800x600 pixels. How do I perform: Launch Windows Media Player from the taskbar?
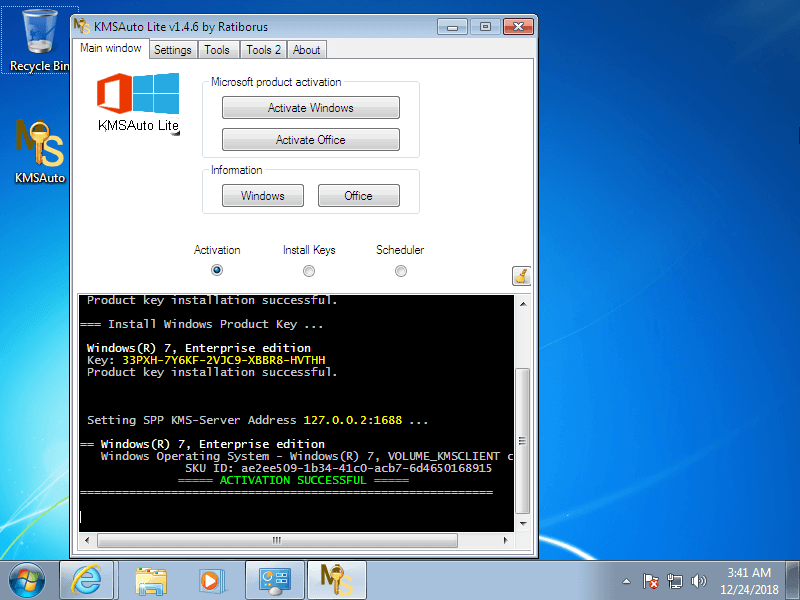(x=212, y=580)
